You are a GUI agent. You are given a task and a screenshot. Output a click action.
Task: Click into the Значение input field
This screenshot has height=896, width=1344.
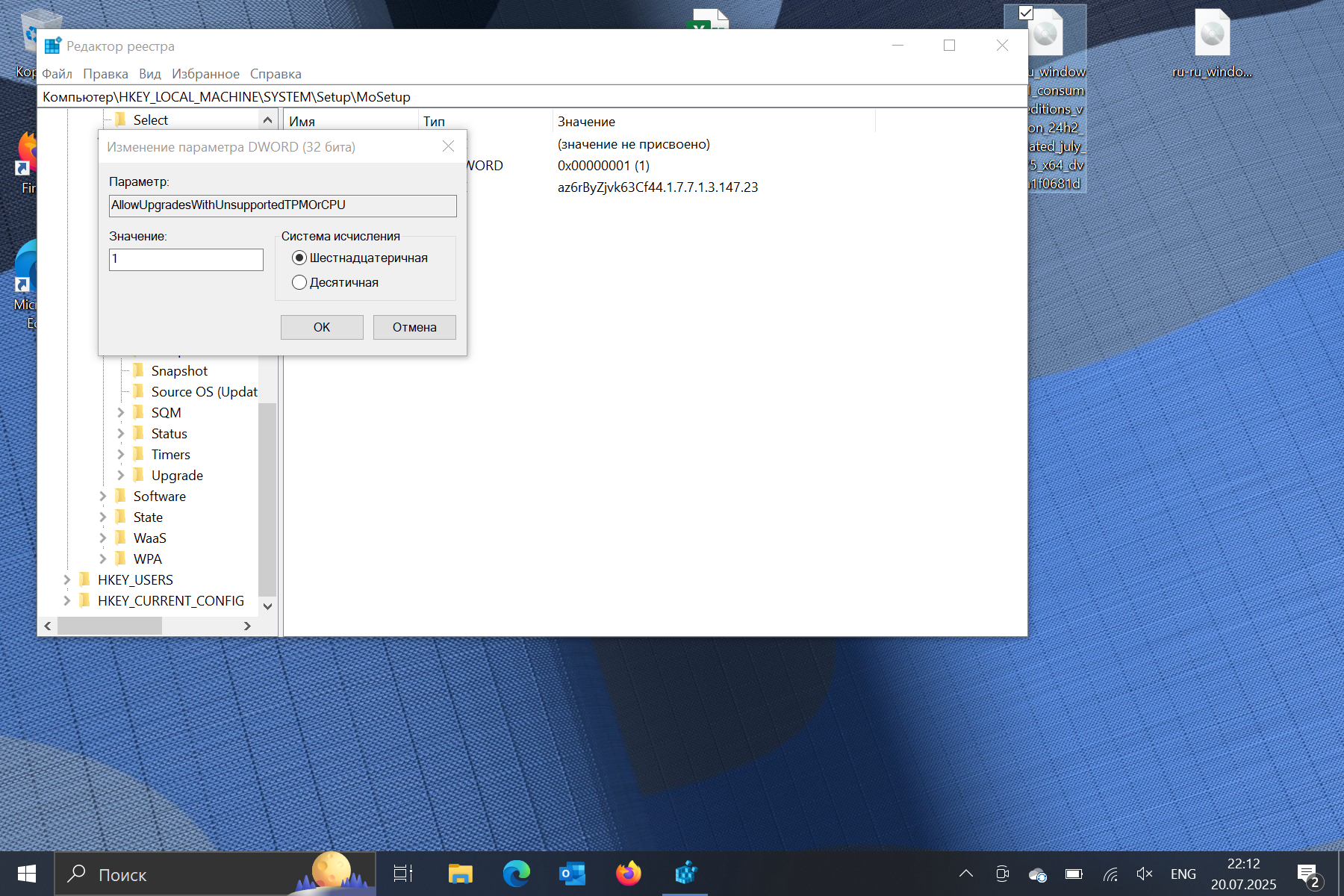coord(186,259)
